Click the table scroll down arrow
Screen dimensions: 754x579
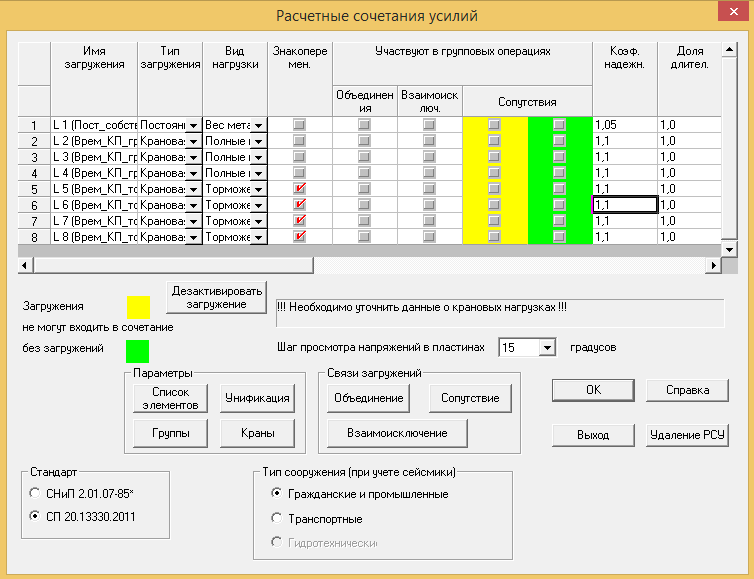pos(729,250)
